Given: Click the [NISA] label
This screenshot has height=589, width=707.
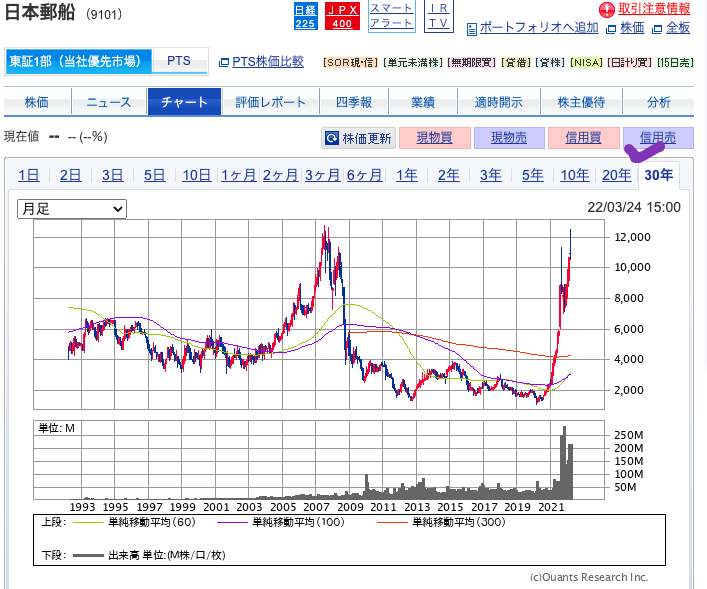Looking at the screenshot, I should point(586,63).
